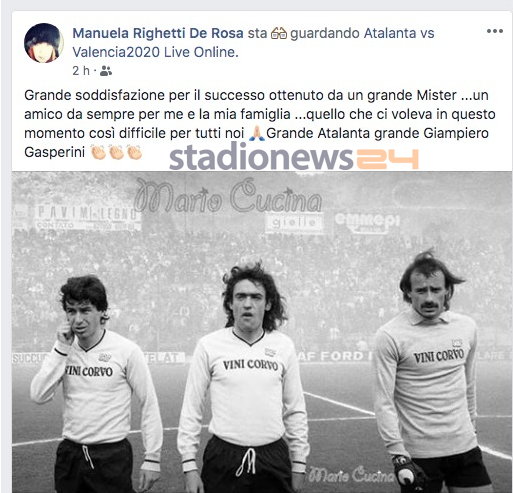
Task: Click the last clapping hands emoji
Action: [x=134, y=152]
